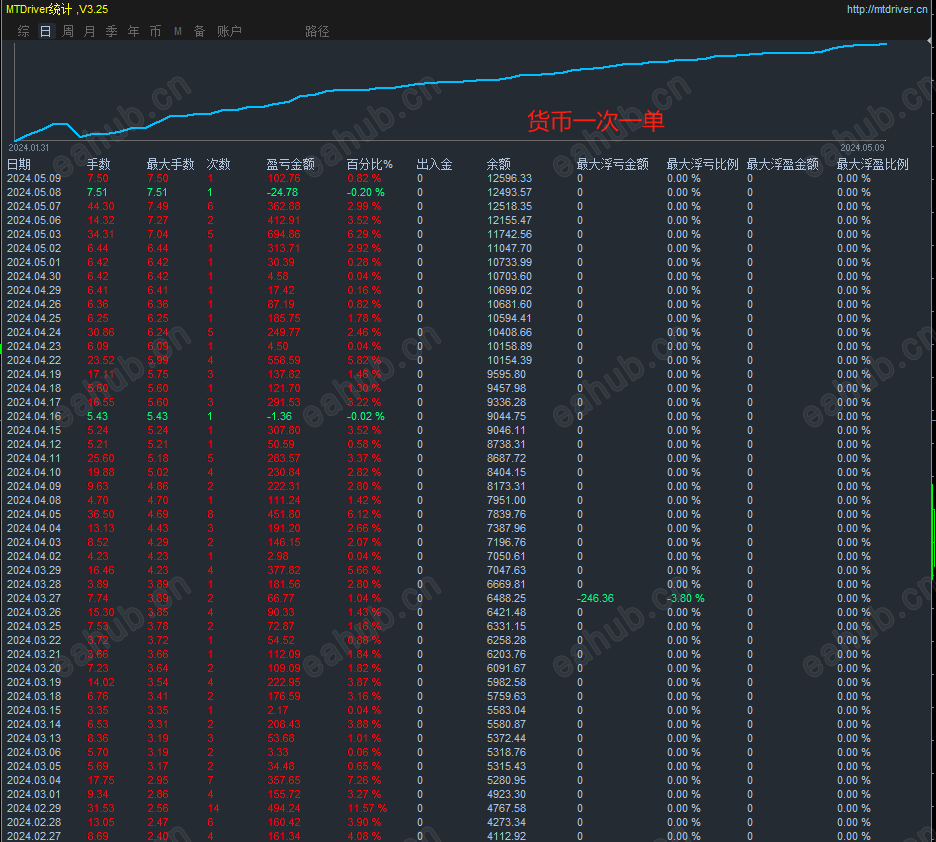Click the -246.36 floating loss value

point(595,599)
